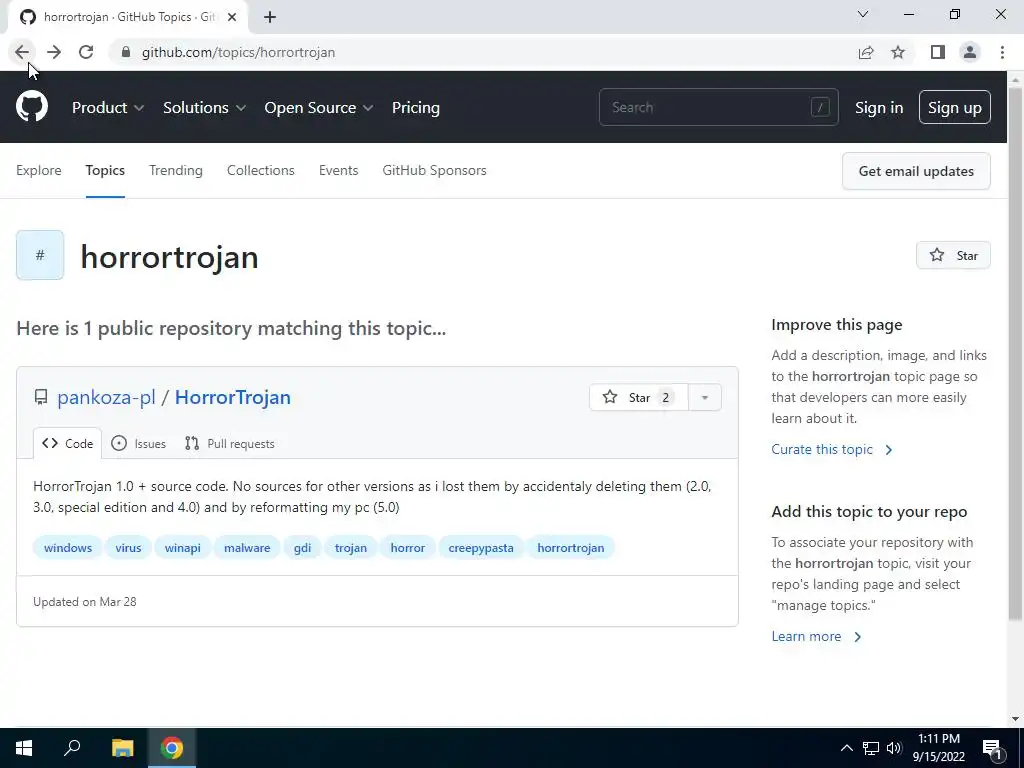The height and width of the screenshot is (768, 1024).
Task: Star the HorrorTrojan repository
Action: [x=639, y=397]
